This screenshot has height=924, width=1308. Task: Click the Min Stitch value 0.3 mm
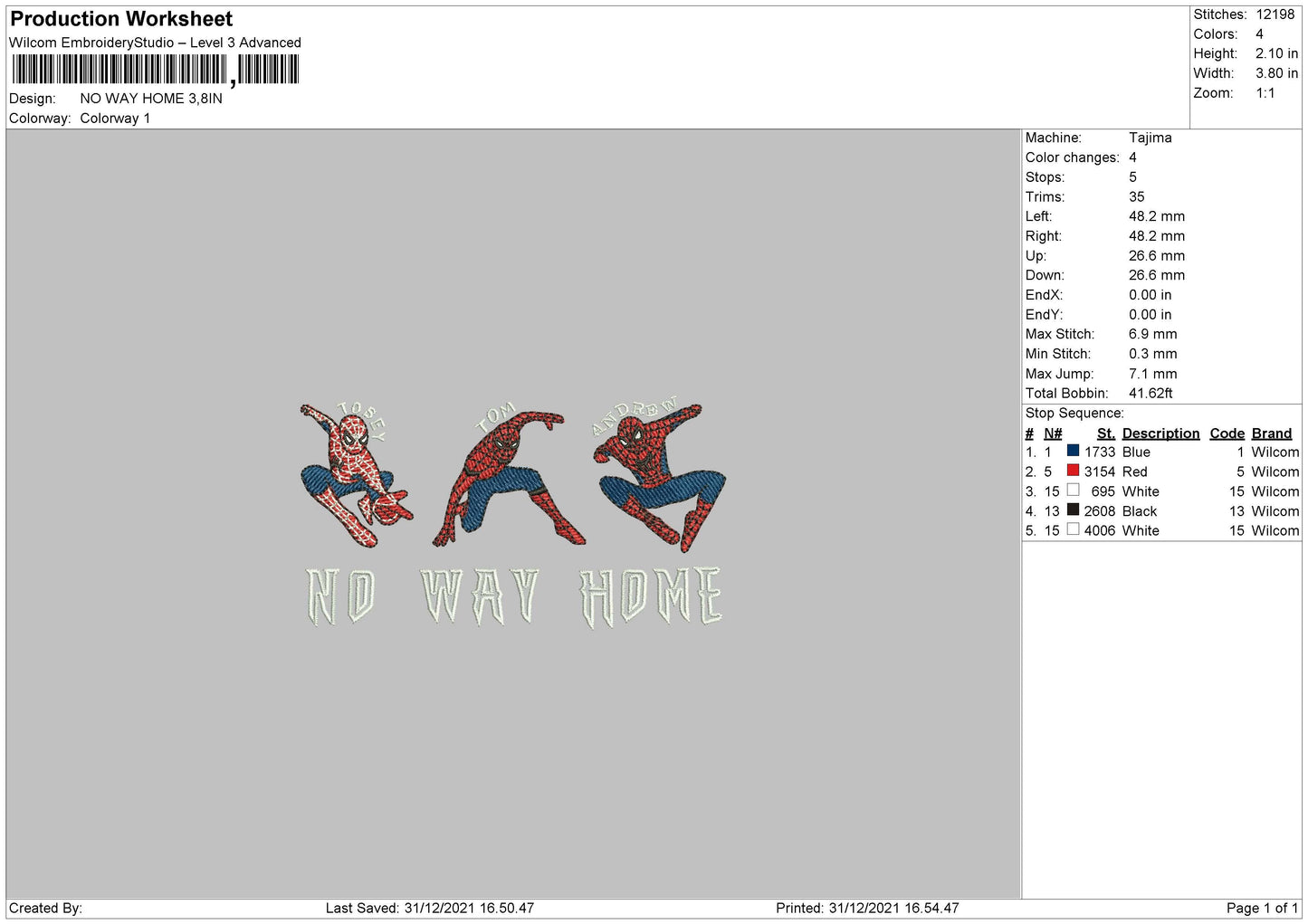pyautogui.click(x=1153, y=354)
